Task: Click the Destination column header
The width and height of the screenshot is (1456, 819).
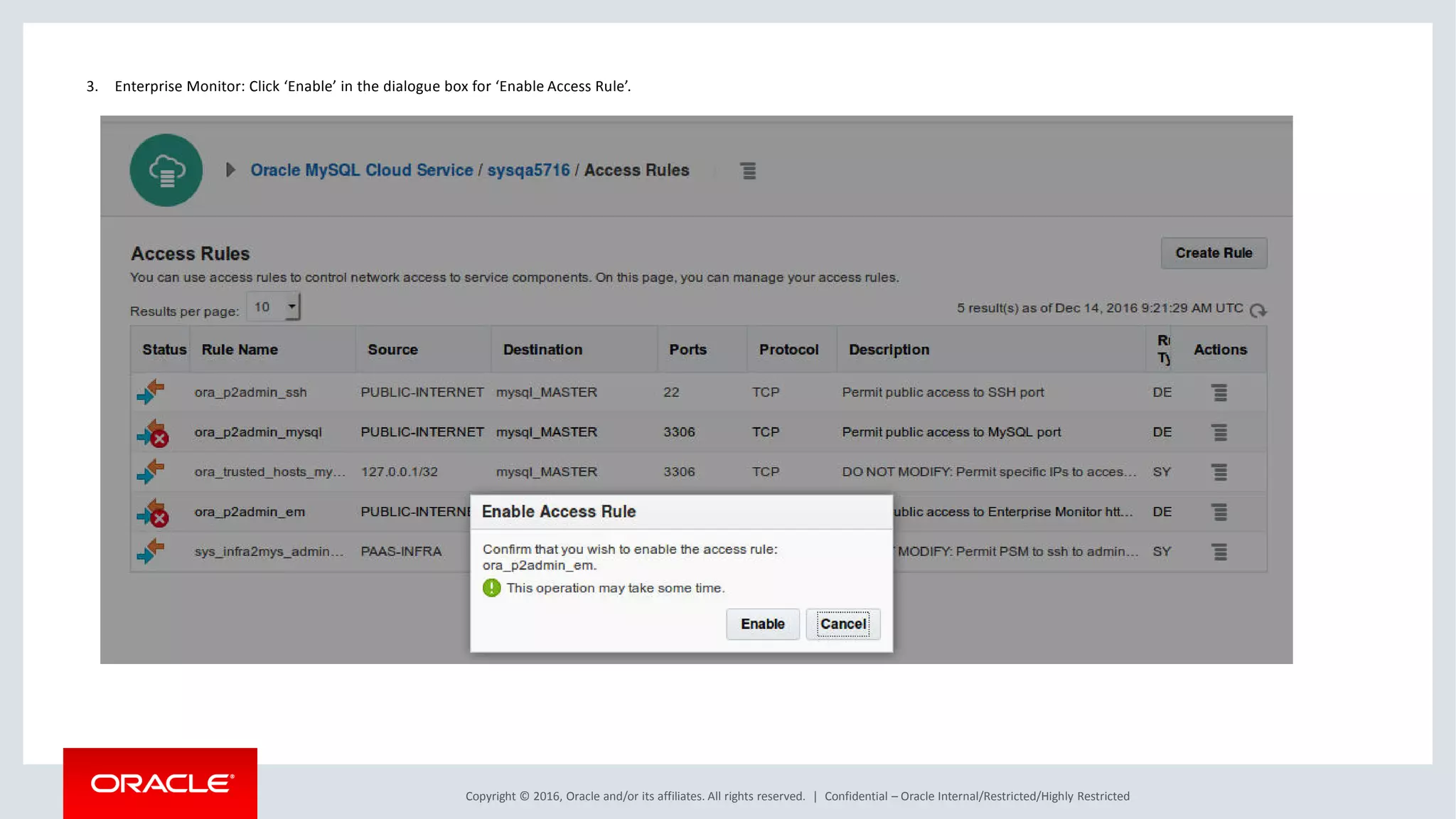Action: pos(542,350)
